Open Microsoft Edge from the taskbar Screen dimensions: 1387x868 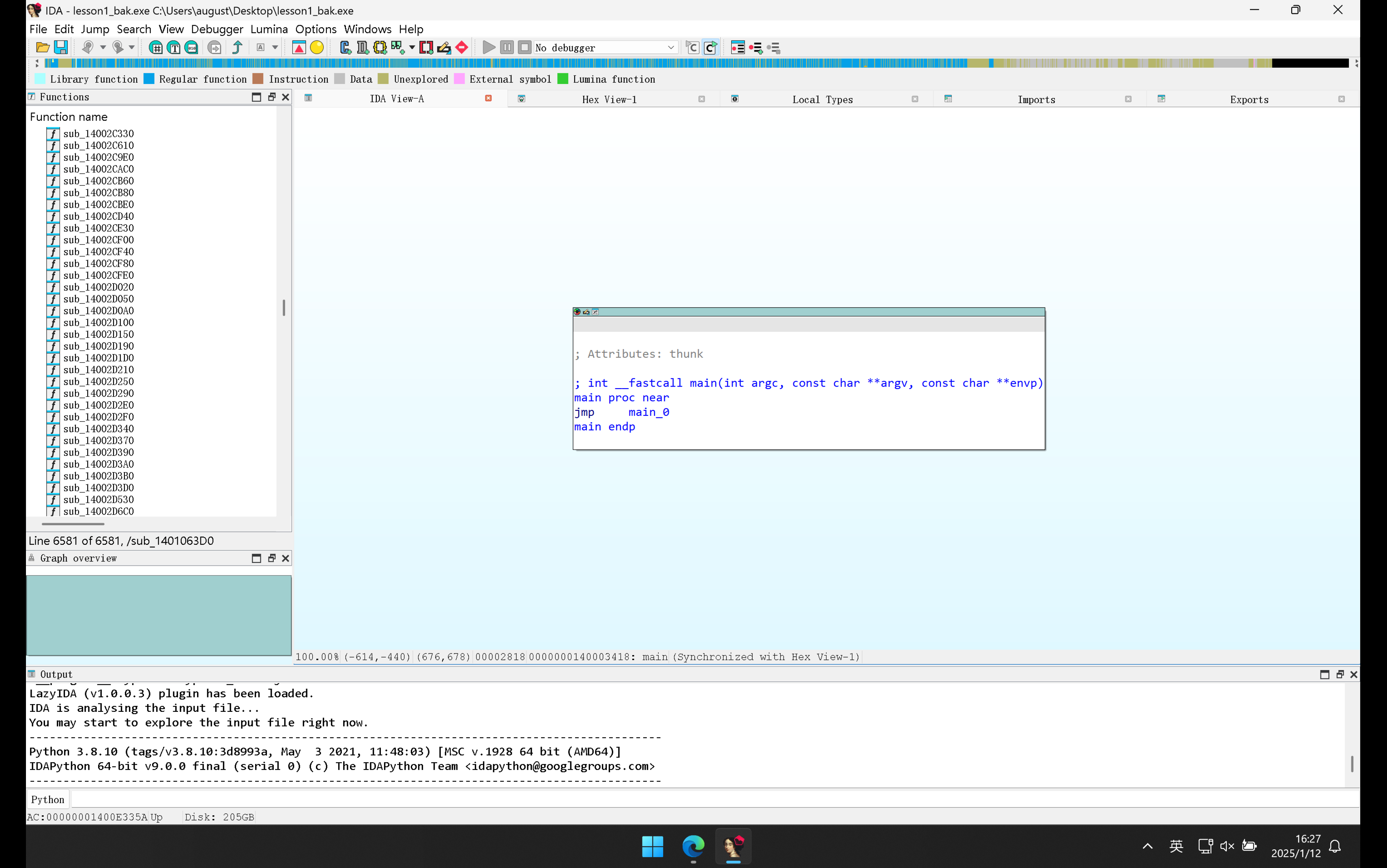point(693,846)
